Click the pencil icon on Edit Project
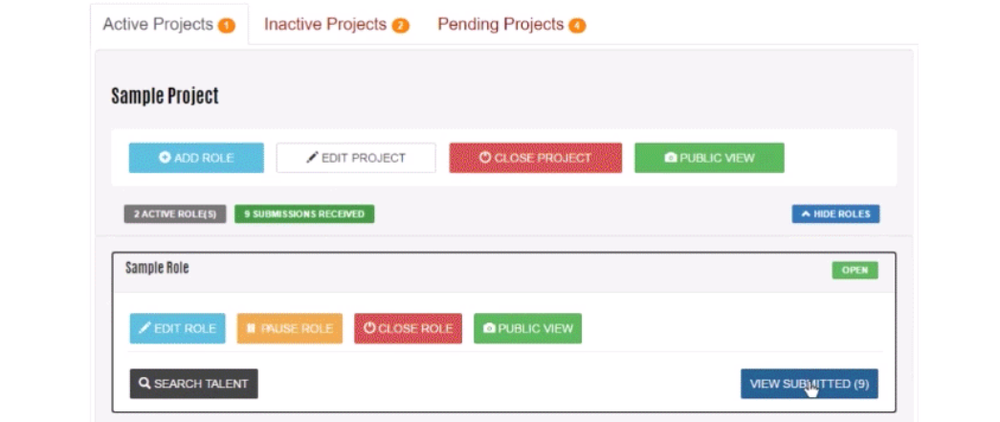 tap(312, 158)
